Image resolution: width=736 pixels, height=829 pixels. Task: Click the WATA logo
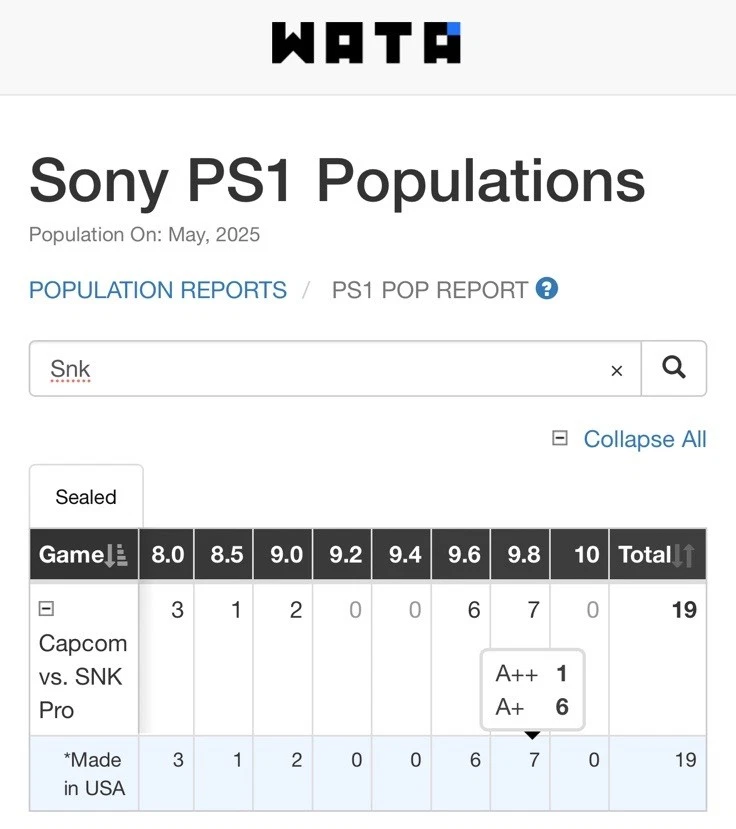click(x=366, y=43)
